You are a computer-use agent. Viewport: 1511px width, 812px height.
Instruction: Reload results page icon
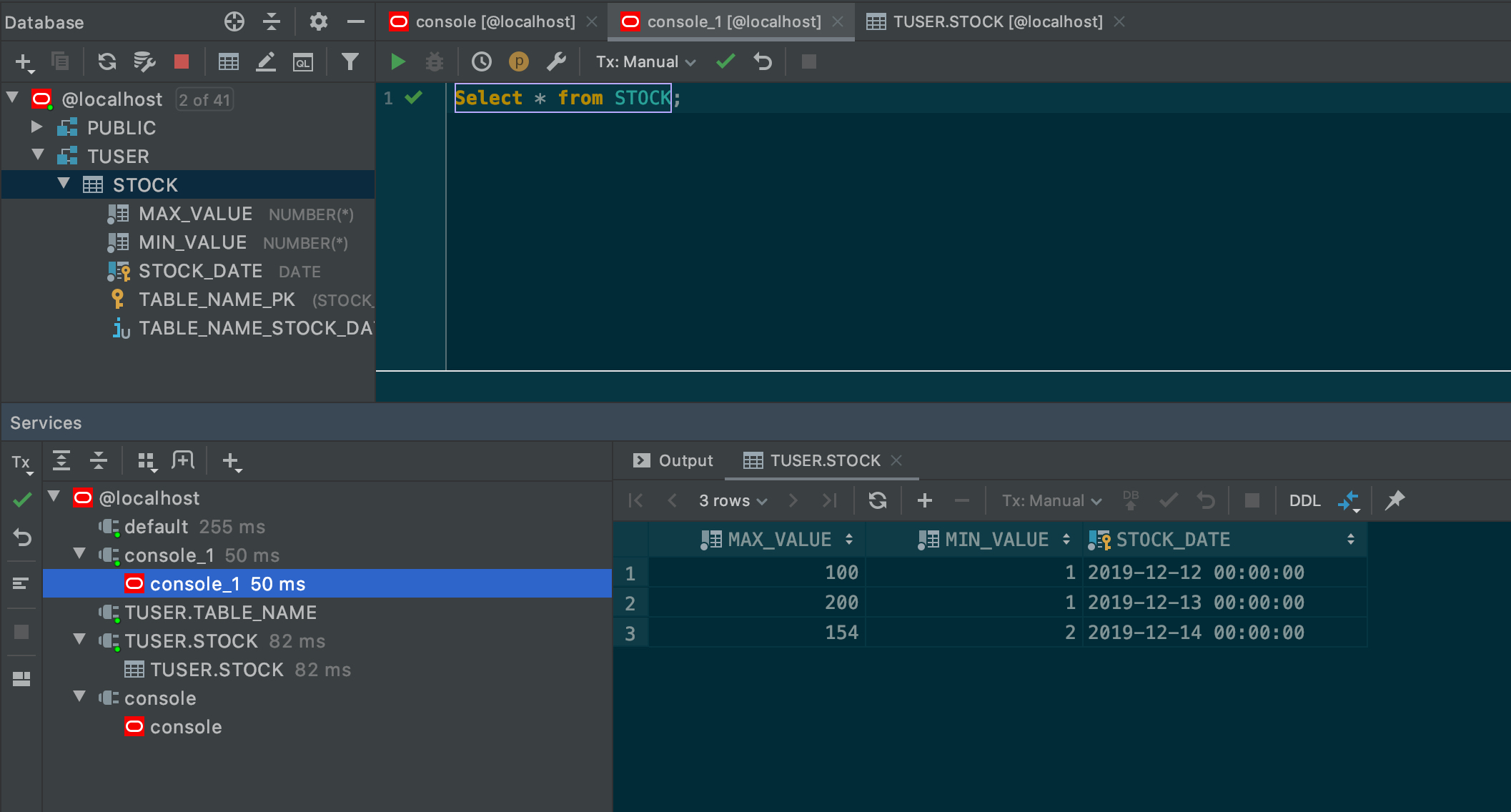point(878,500)
